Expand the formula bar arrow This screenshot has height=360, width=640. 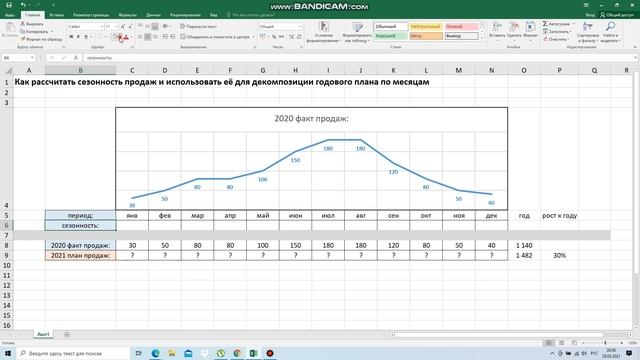(635, 58)
